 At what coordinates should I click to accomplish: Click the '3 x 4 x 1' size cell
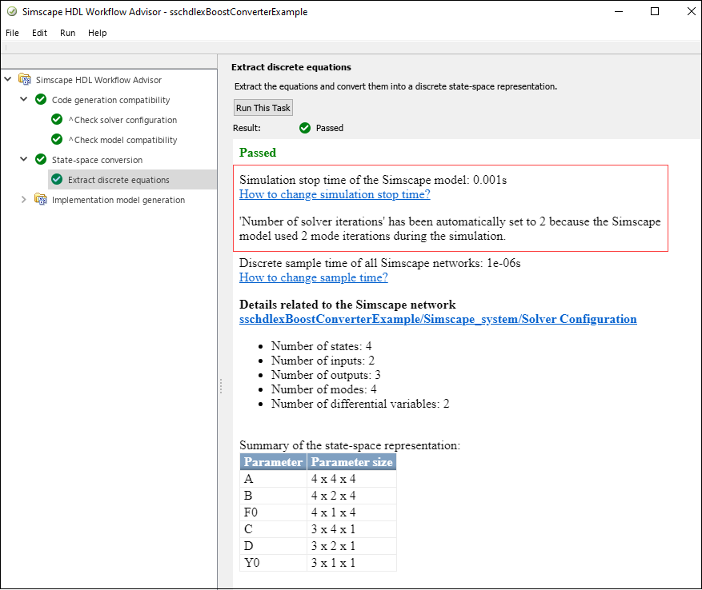[351, 529]
